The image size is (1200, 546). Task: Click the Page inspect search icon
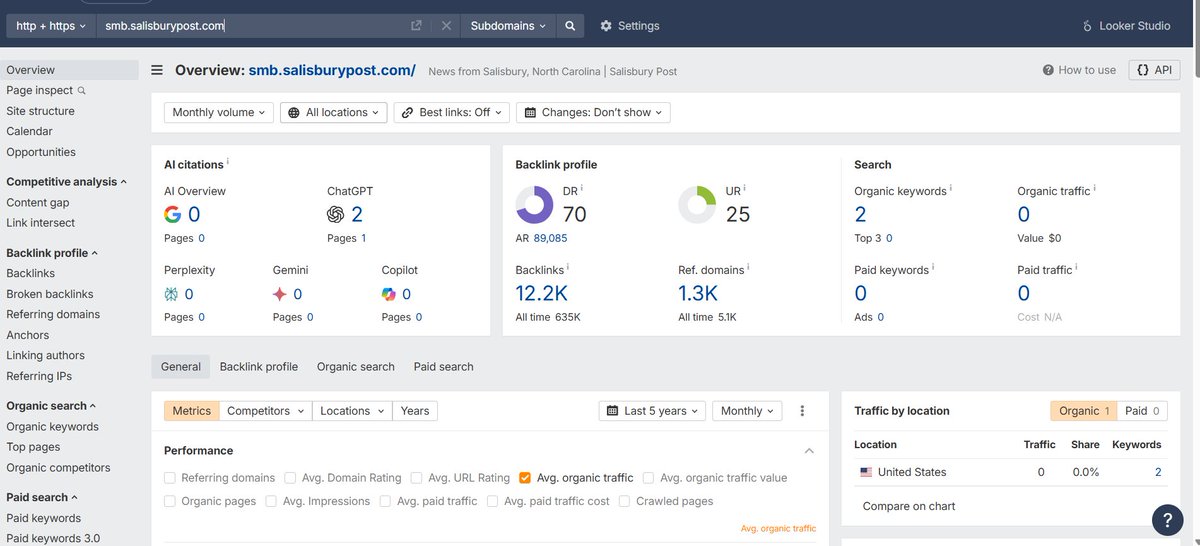[82, 91]
